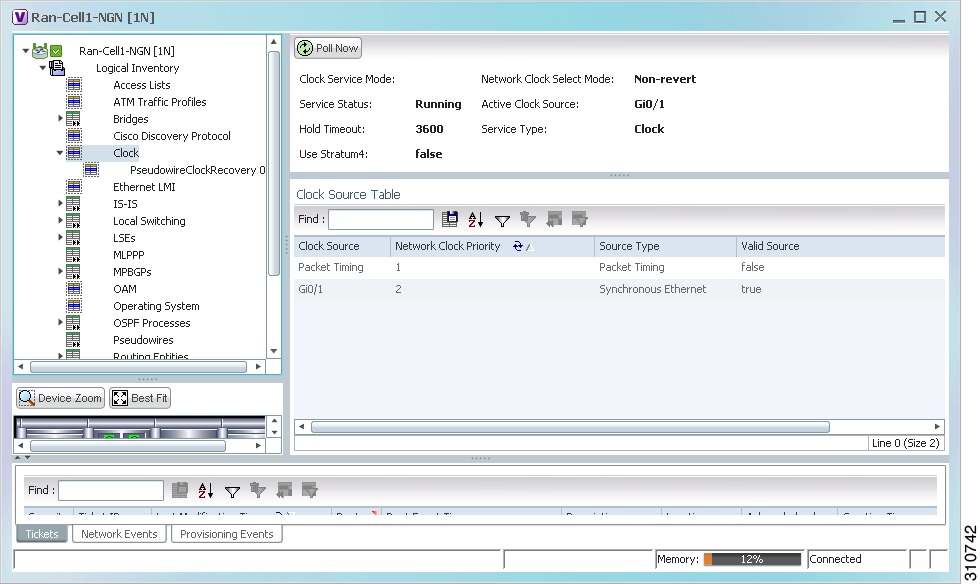The image size is (980, 584).
Task: Click the Operating System node icon
Action: click(x=74, y=306)
